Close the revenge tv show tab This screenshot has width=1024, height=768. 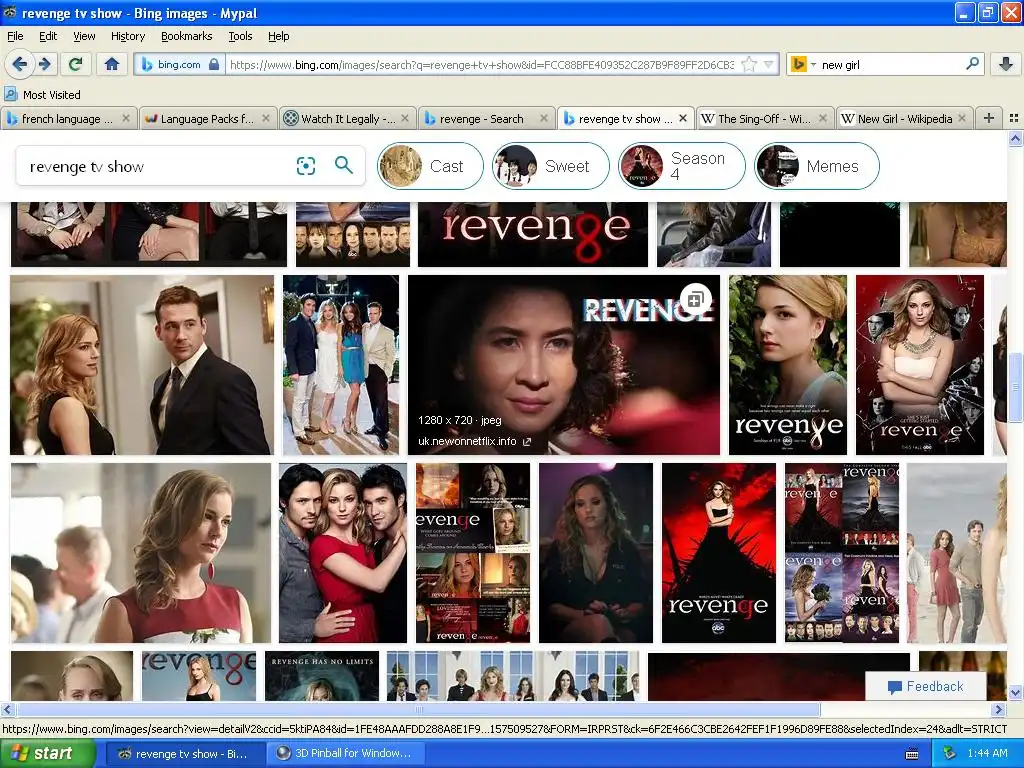682,118
